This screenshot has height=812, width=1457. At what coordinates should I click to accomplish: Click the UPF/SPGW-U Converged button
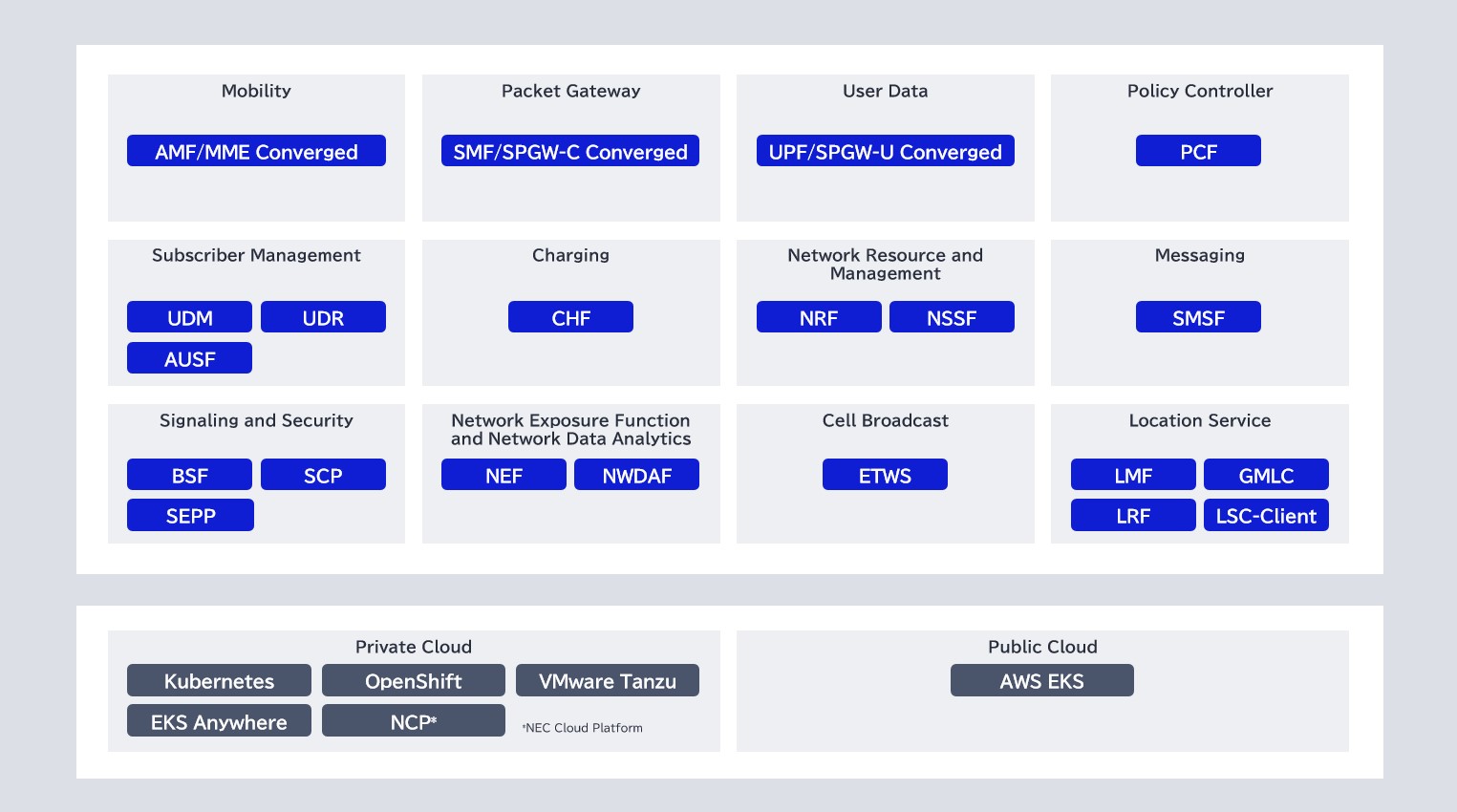coord(885,151)
